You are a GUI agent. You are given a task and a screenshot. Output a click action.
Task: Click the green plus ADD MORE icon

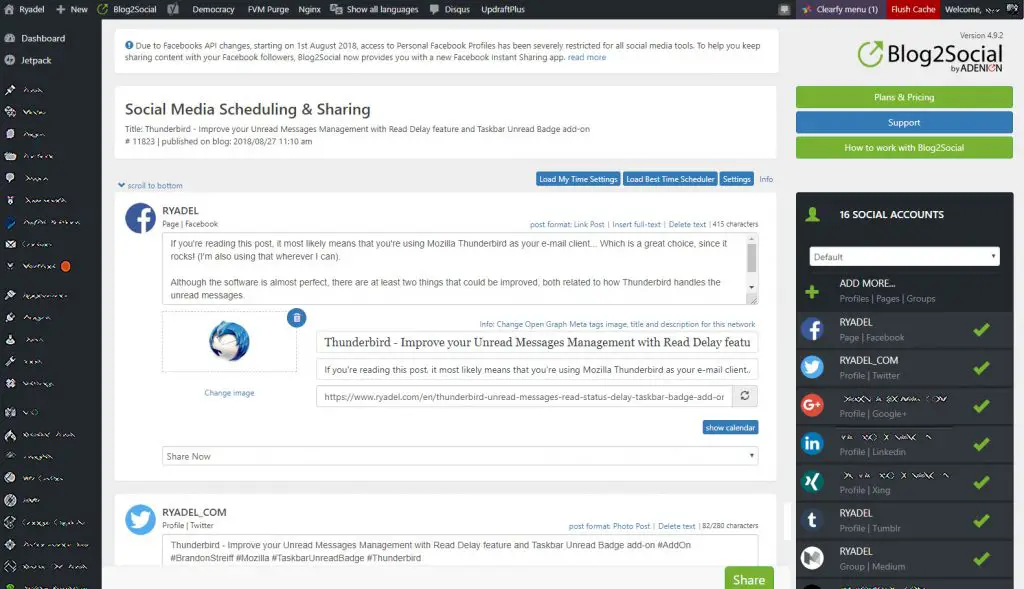[x=812, y=291]
